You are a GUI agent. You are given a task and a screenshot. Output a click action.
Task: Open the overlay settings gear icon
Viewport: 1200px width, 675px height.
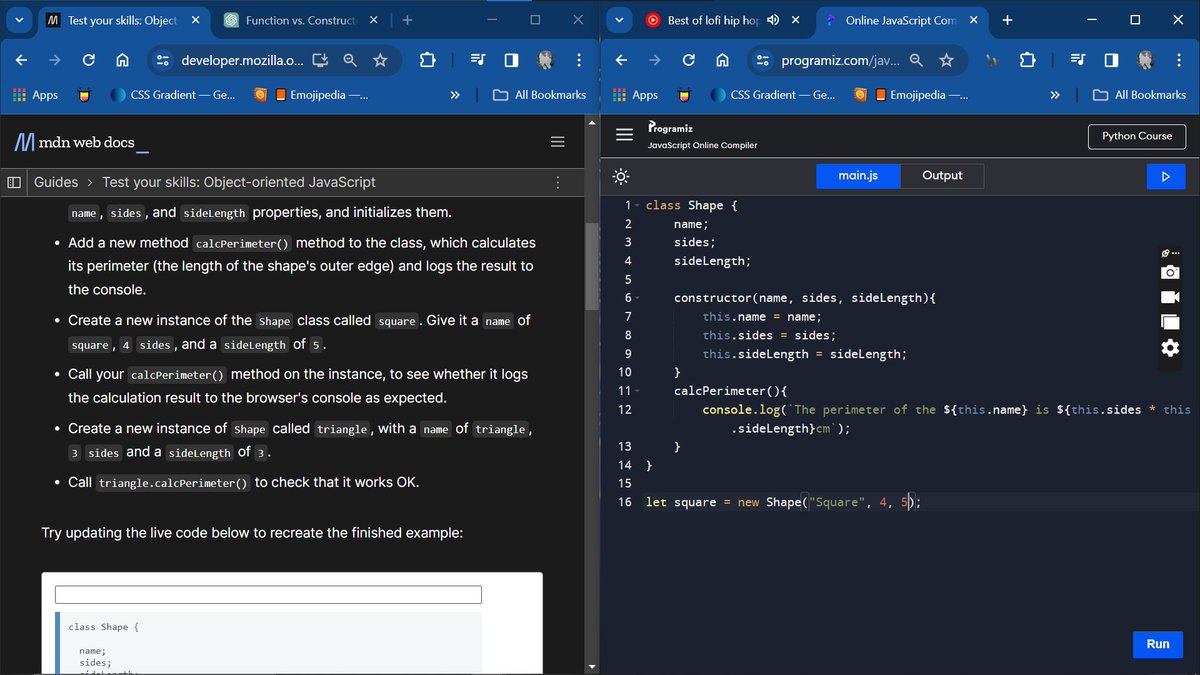click(x=1170, y=347)
